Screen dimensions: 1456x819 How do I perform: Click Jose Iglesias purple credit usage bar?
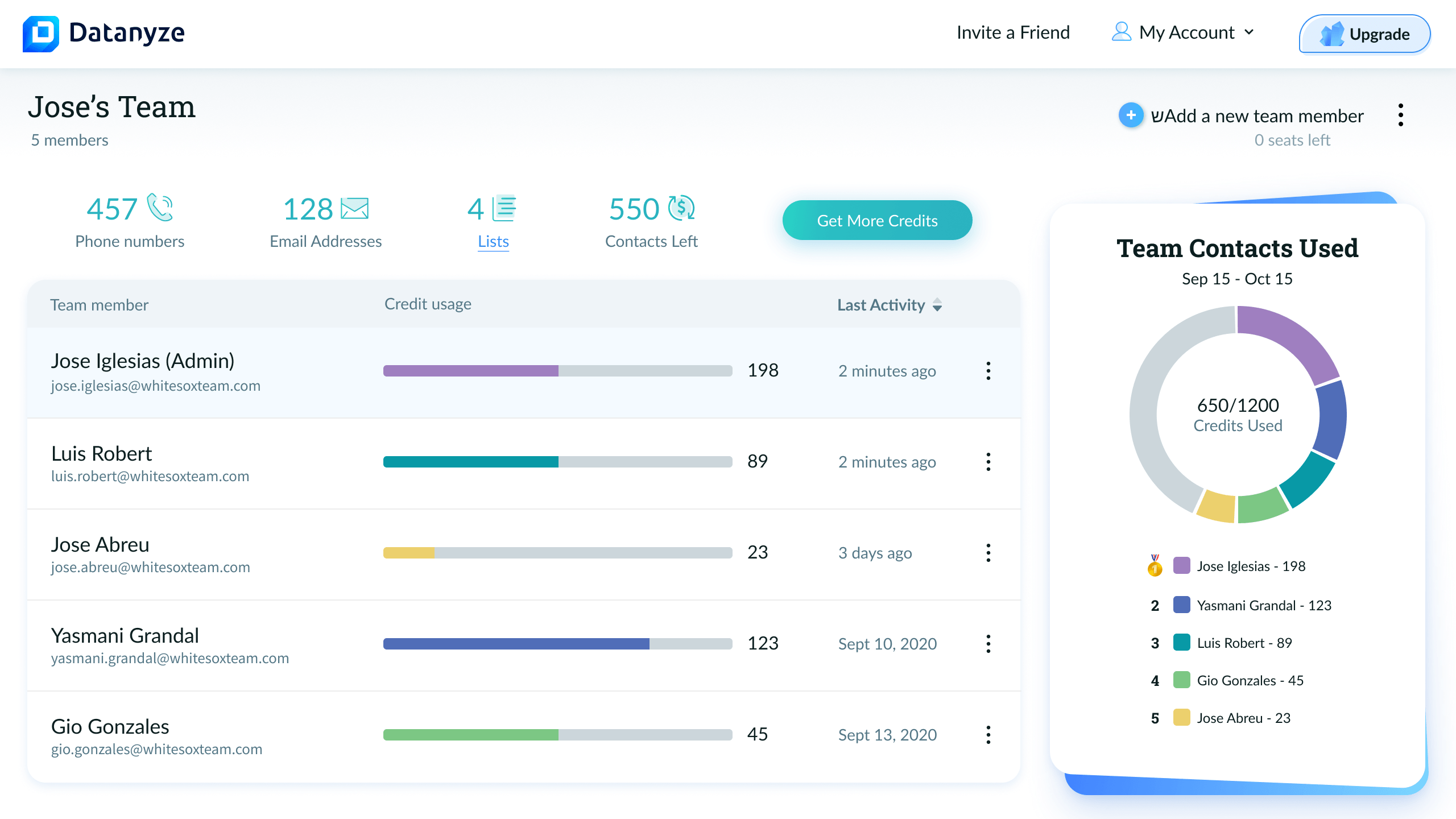coord(471,371)
